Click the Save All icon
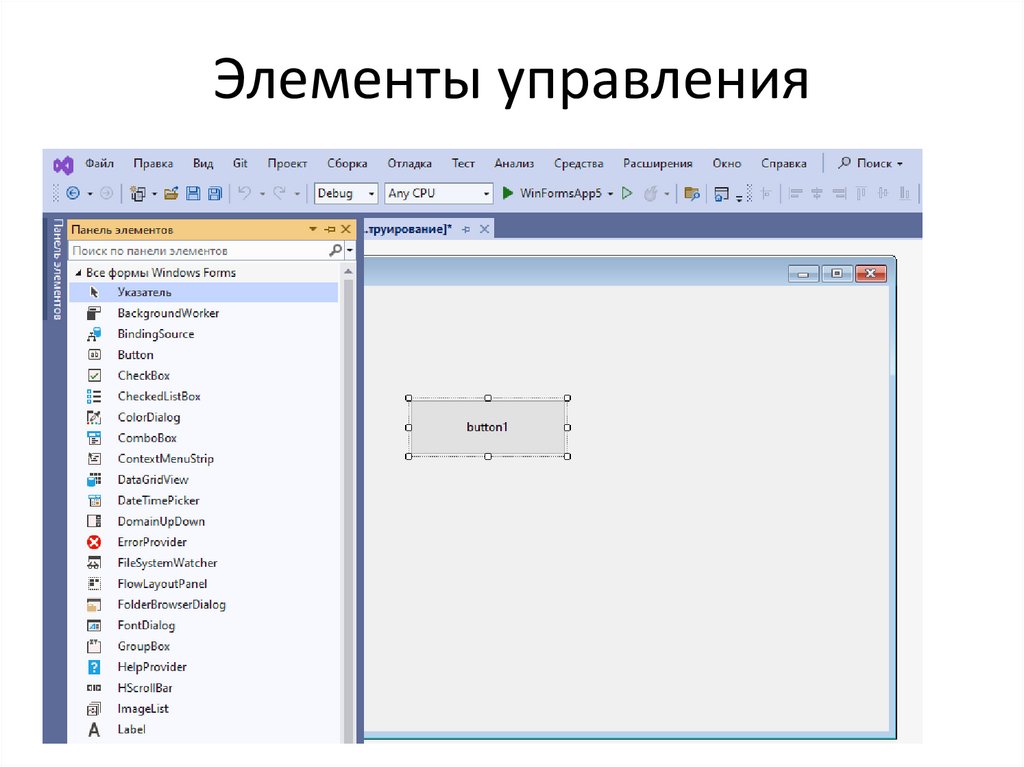Image resolution: width=1024 pixels, height=767 pixels. click(214, 193)
